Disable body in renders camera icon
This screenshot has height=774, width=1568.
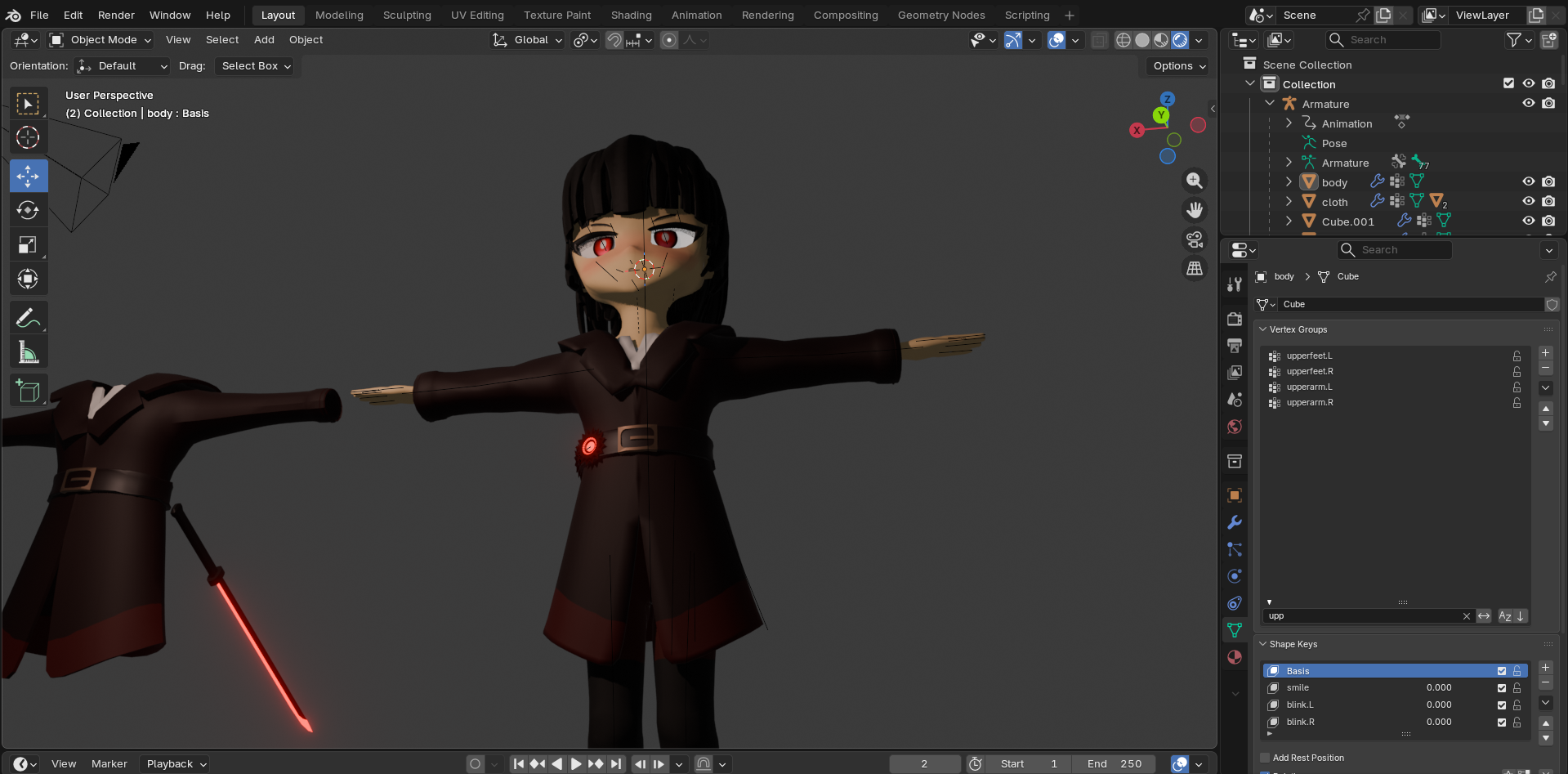click(1548, 182)
